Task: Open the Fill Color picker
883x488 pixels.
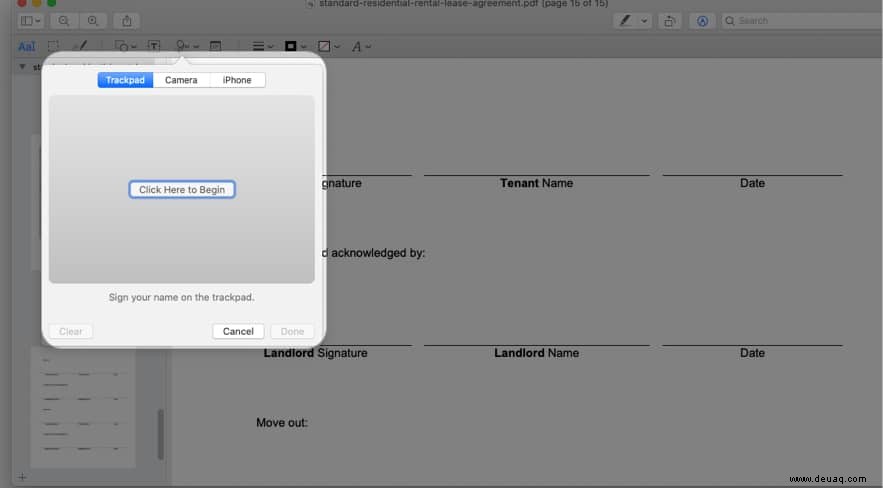Action: [328, 46]
